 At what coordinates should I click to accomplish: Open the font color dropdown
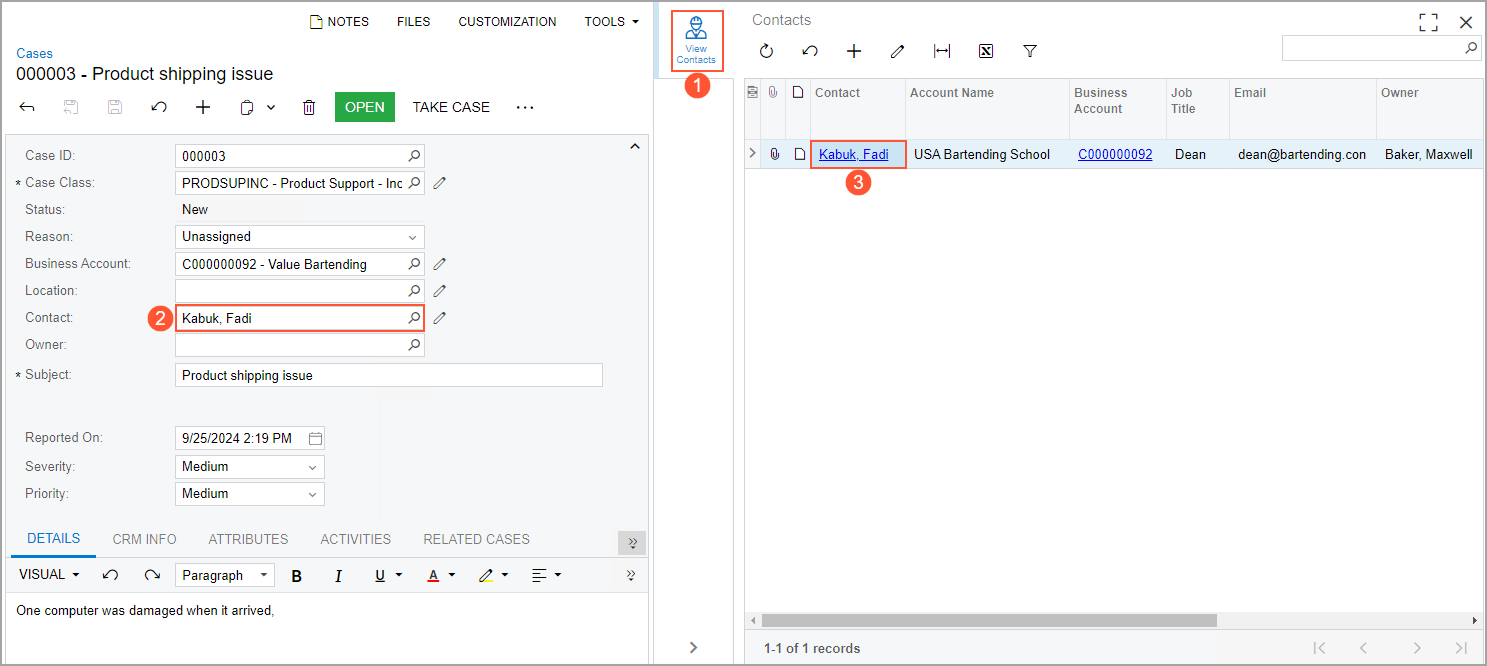tap(452, 575)
